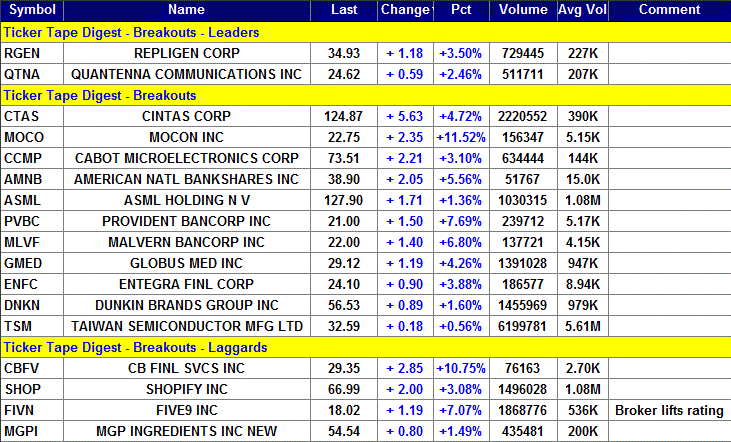The width and height of the screenshot is (731, 442).
Task: Click the GLOBUS MED INC name
Action: (186, 263)
